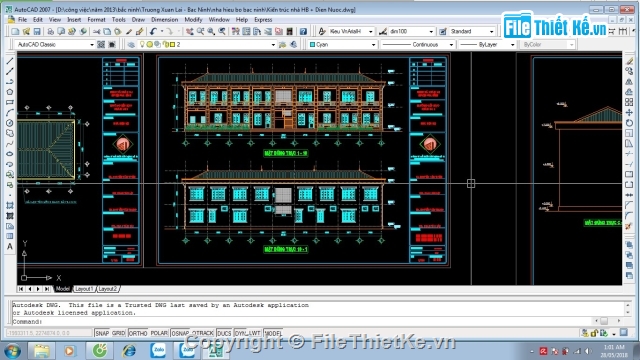Viewport: 640px width, 360px height.
Task: Open the Draw menu
Action: pyautogui.click(x=138, y=20)
